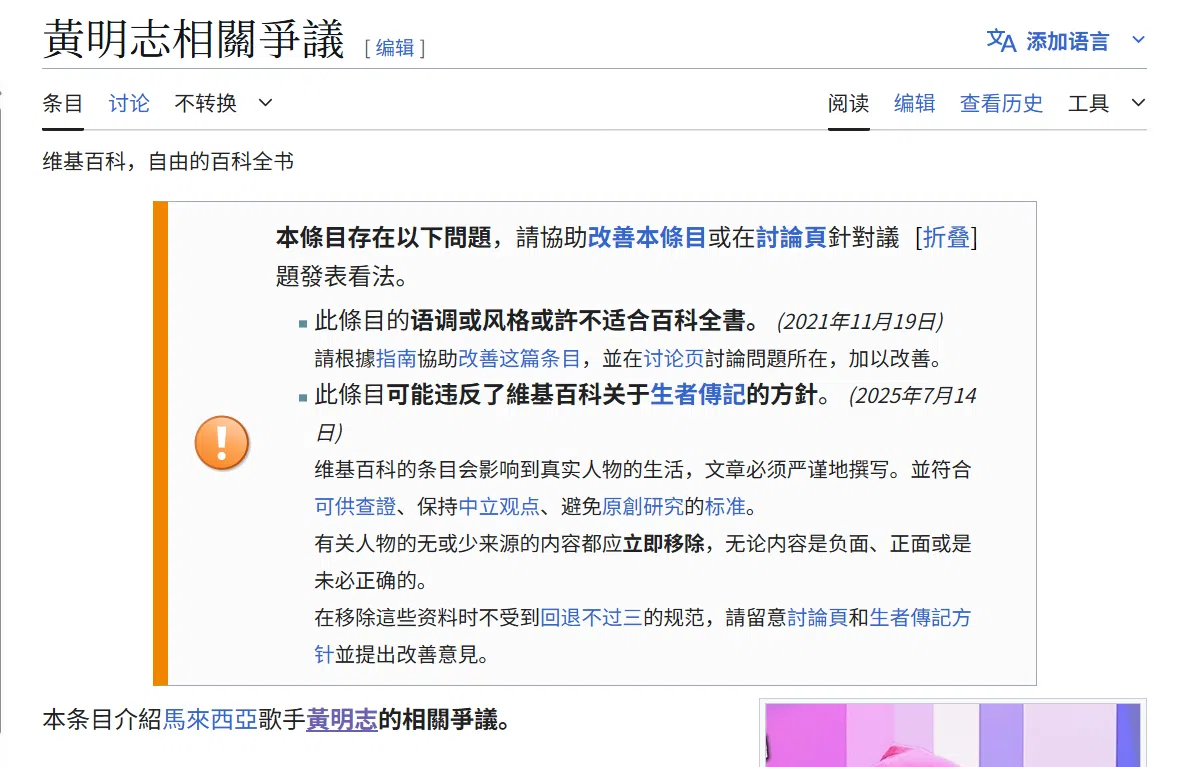Click the orange exclamation warning icon
The image size is (1177, 767).
coord(221,443)
